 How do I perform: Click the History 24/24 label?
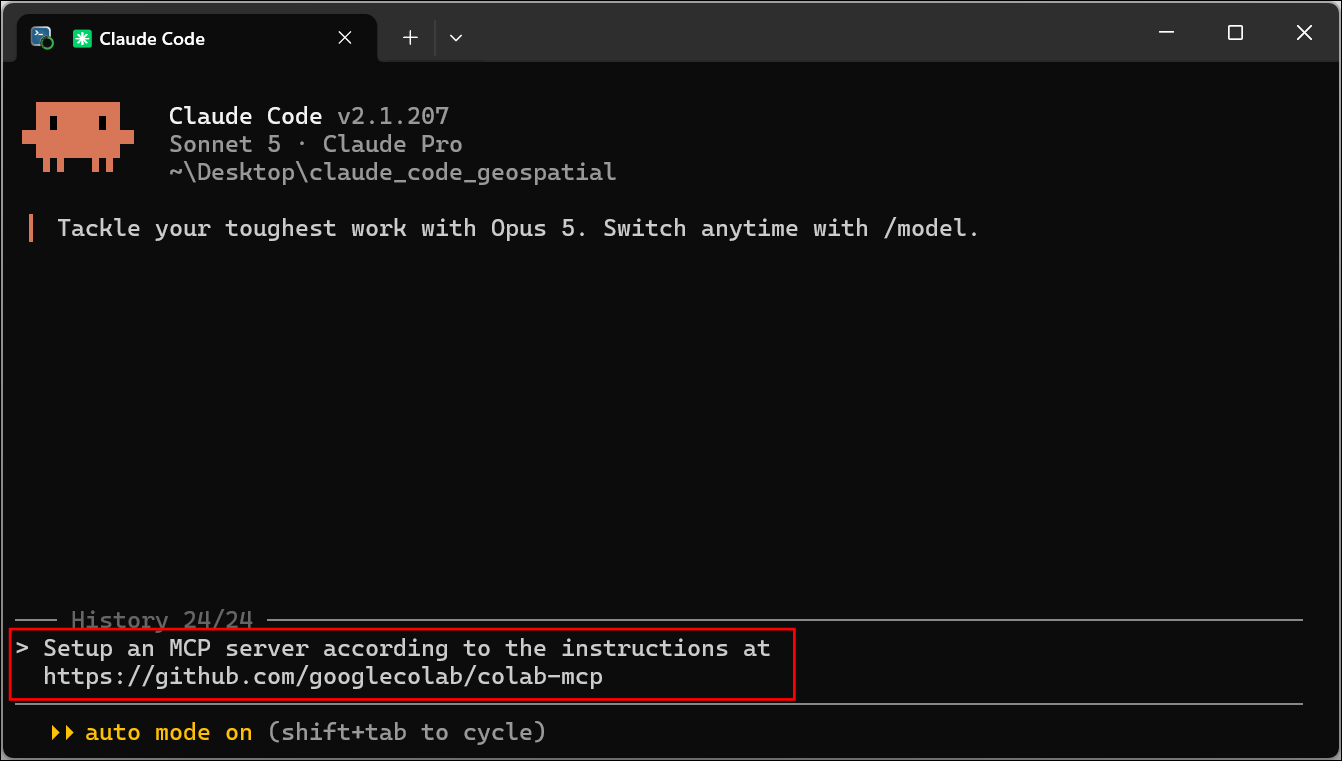[x=162, y=620]
